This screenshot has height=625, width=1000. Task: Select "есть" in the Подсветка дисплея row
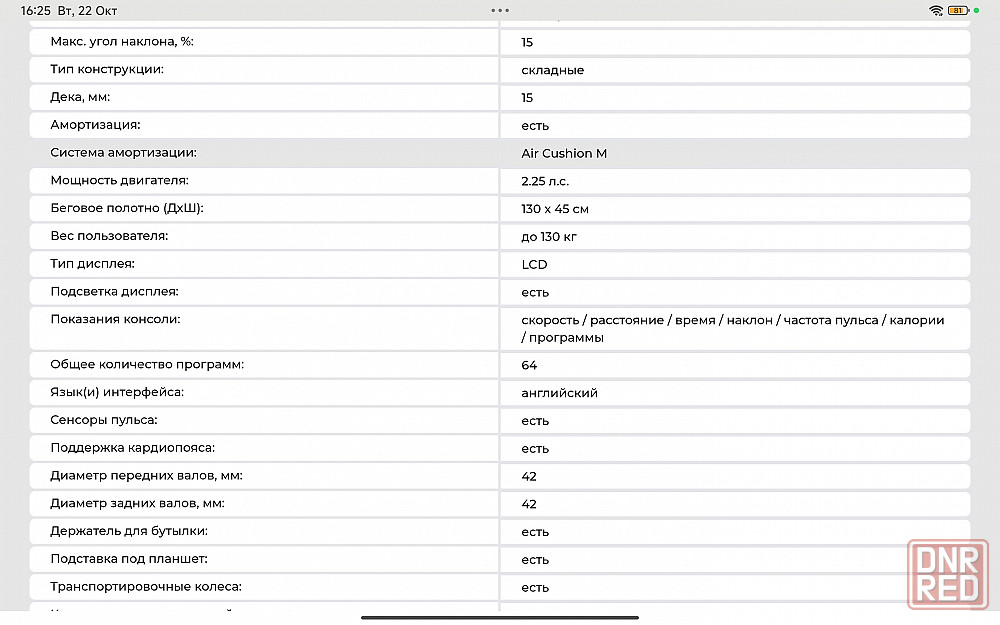click(535, 293)
